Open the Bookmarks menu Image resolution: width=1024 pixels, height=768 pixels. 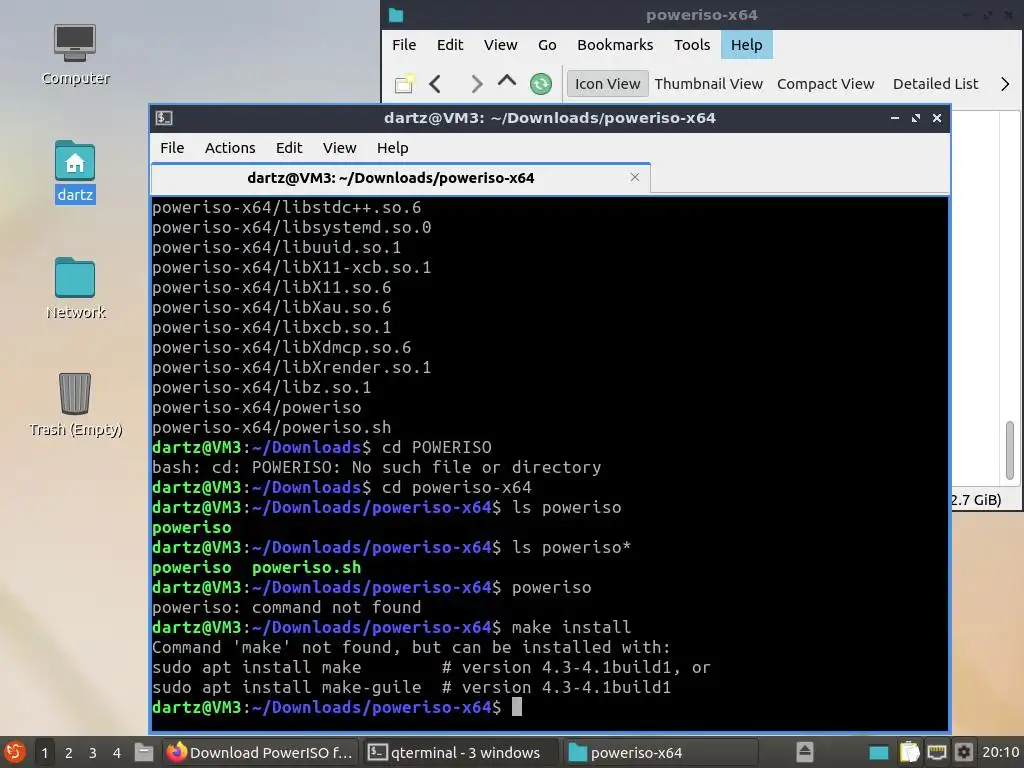point(615,44)
